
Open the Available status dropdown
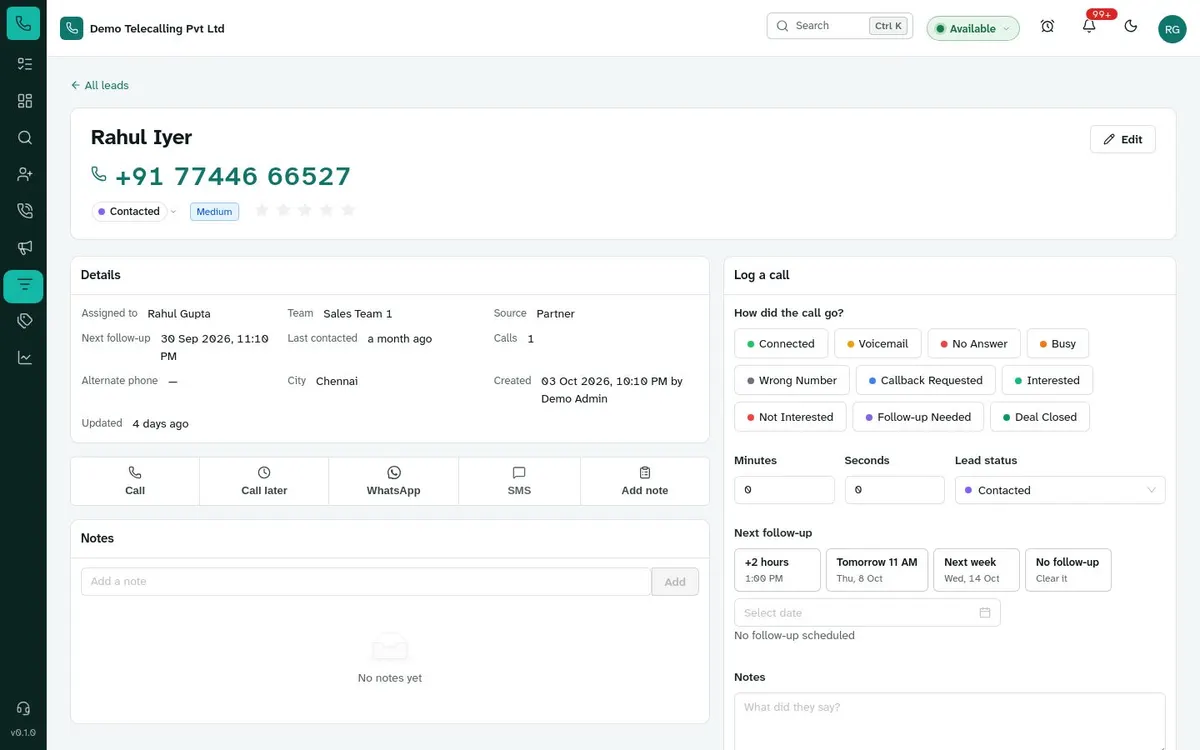pos(973,29)
